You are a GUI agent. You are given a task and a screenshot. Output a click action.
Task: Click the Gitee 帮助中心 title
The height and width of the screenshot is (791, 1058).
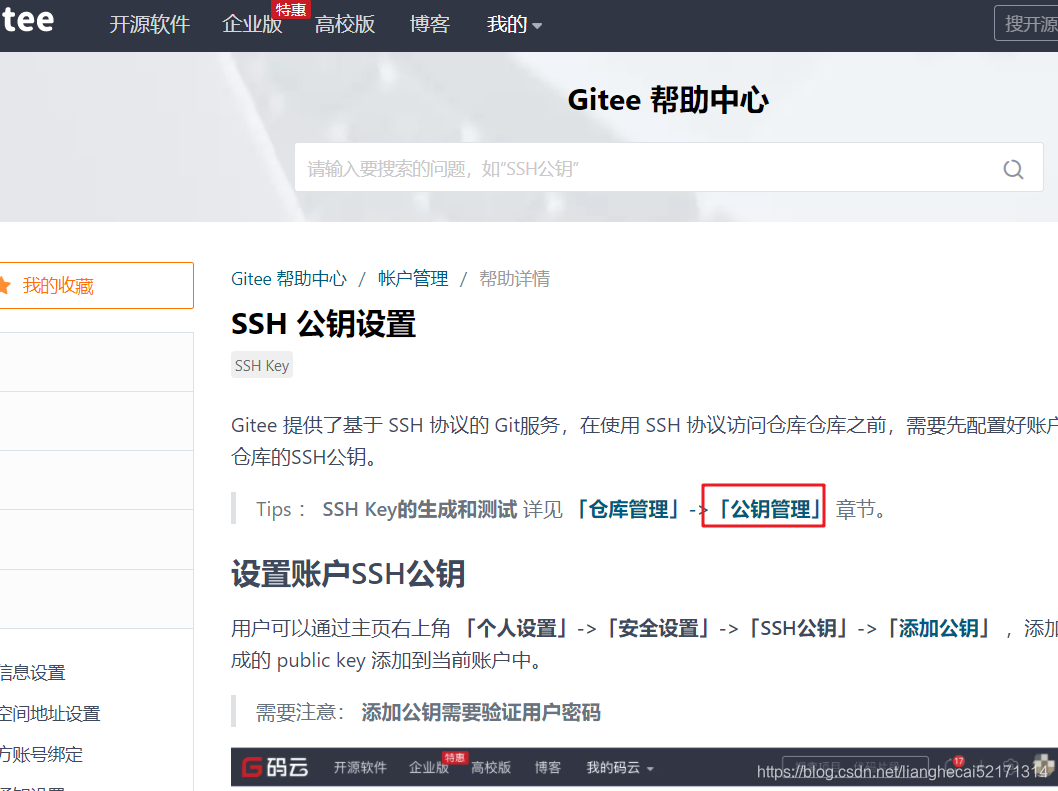click(668, 100)
